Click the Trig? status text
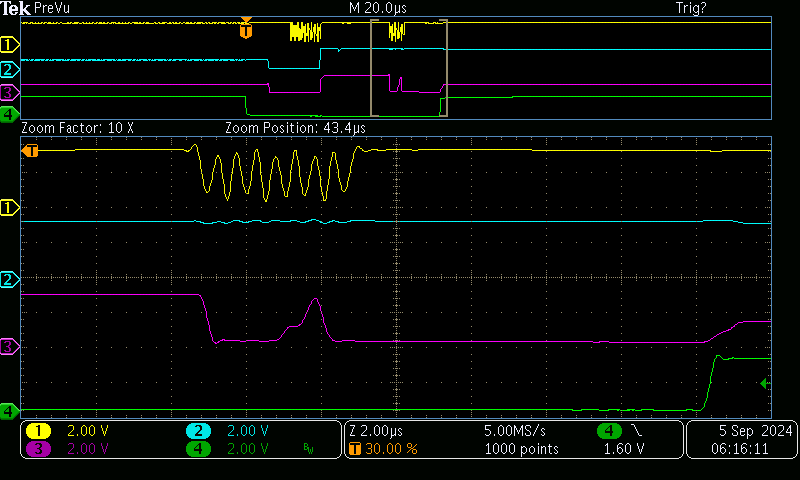 pos(691,8)
